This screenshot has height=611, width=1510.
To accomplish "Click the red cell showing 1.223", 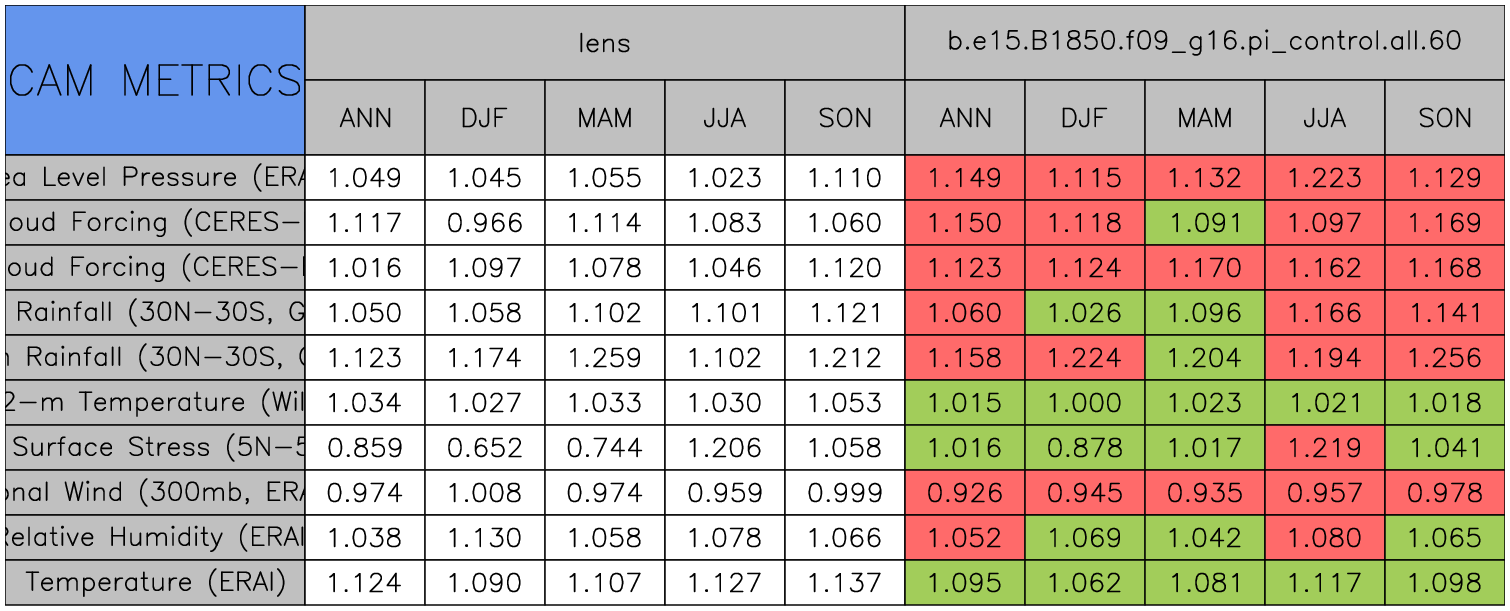I will [x=1324, y=178].
